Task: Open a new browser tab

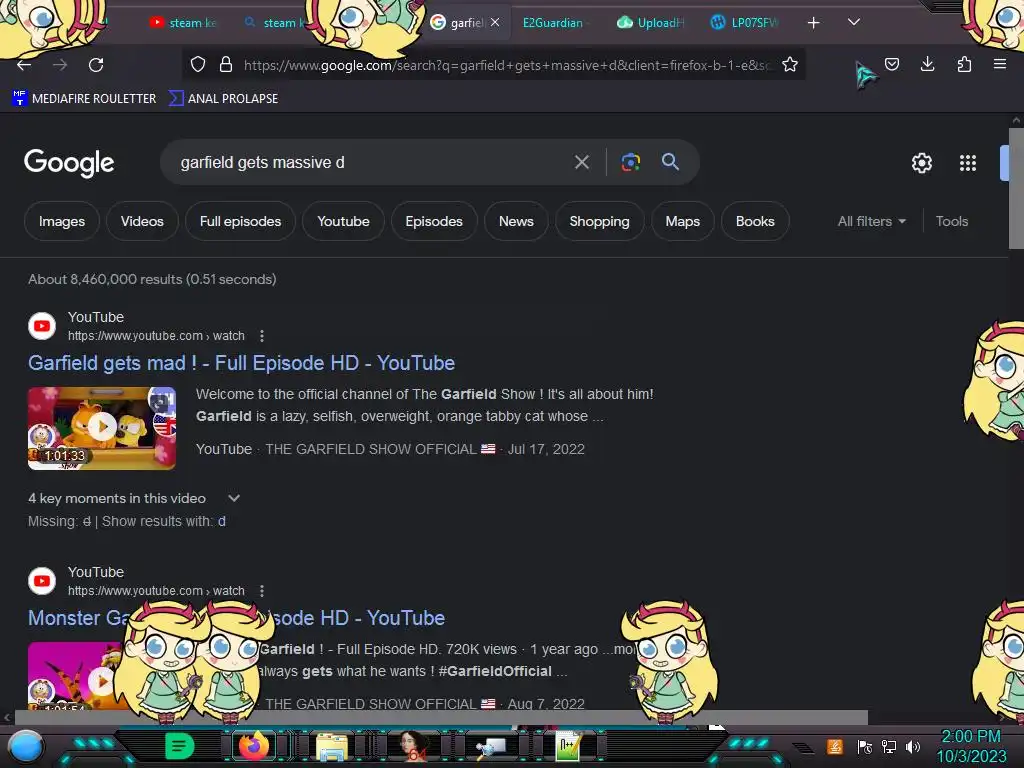Action: coord(813,23)
